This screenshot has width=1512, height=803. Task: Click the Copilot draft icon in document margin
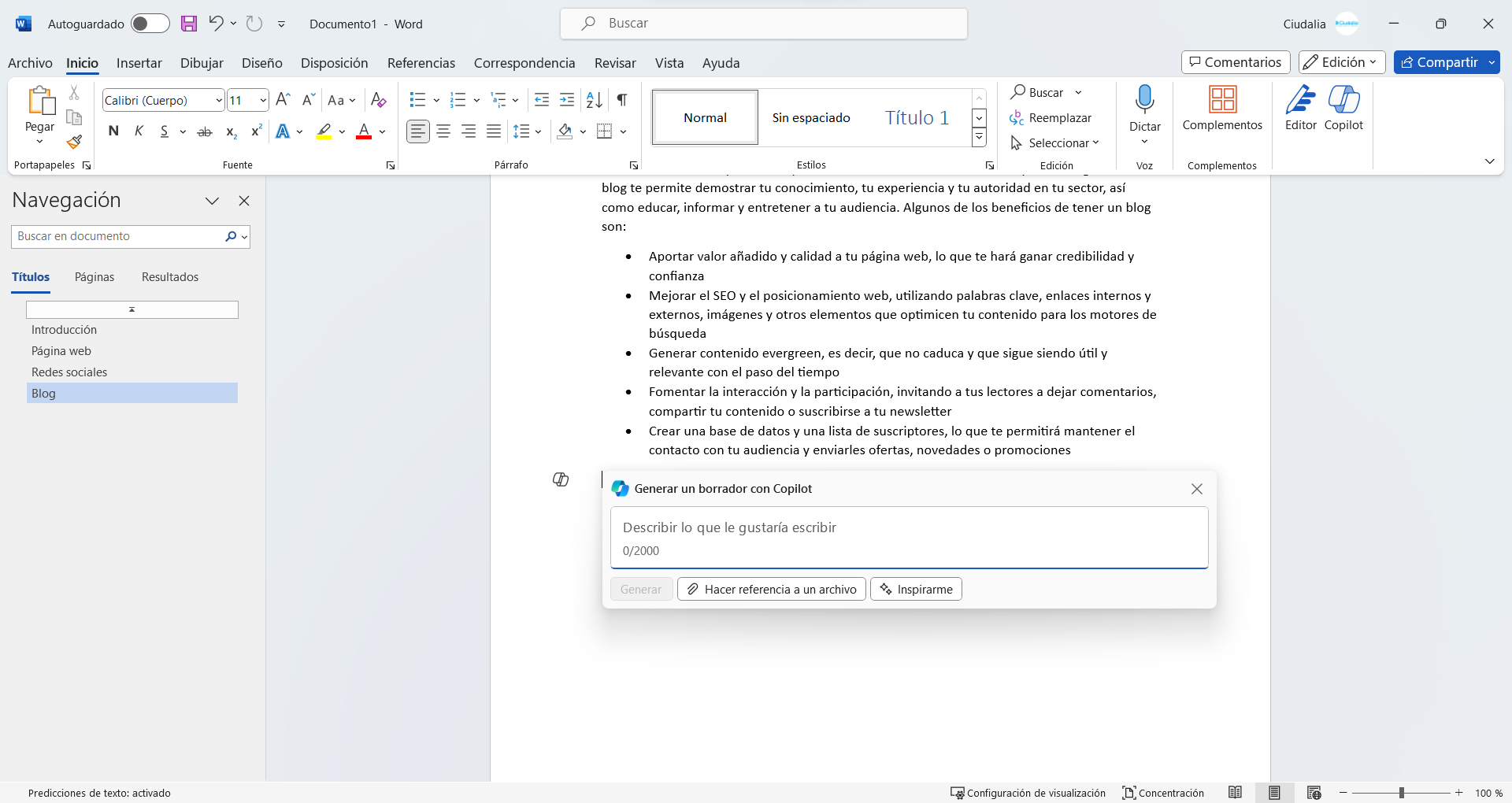(561, 479)
